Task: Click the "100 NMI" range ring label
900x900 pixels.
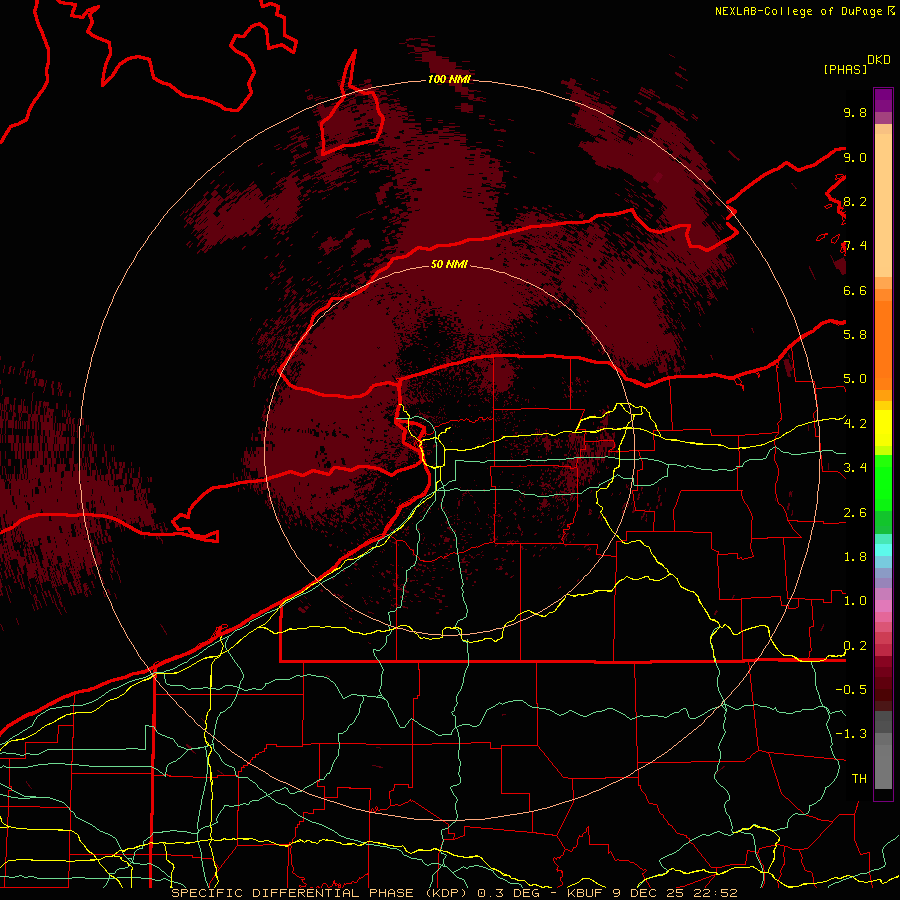Action: point(449,79)
